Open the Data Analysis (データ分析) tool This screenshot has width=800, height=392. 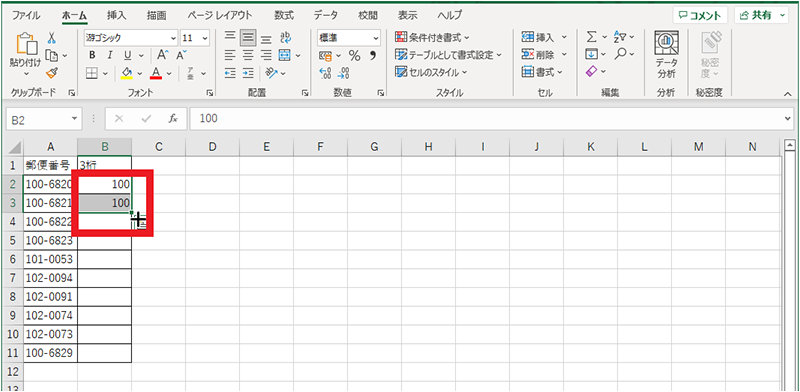tap(666, 55)
